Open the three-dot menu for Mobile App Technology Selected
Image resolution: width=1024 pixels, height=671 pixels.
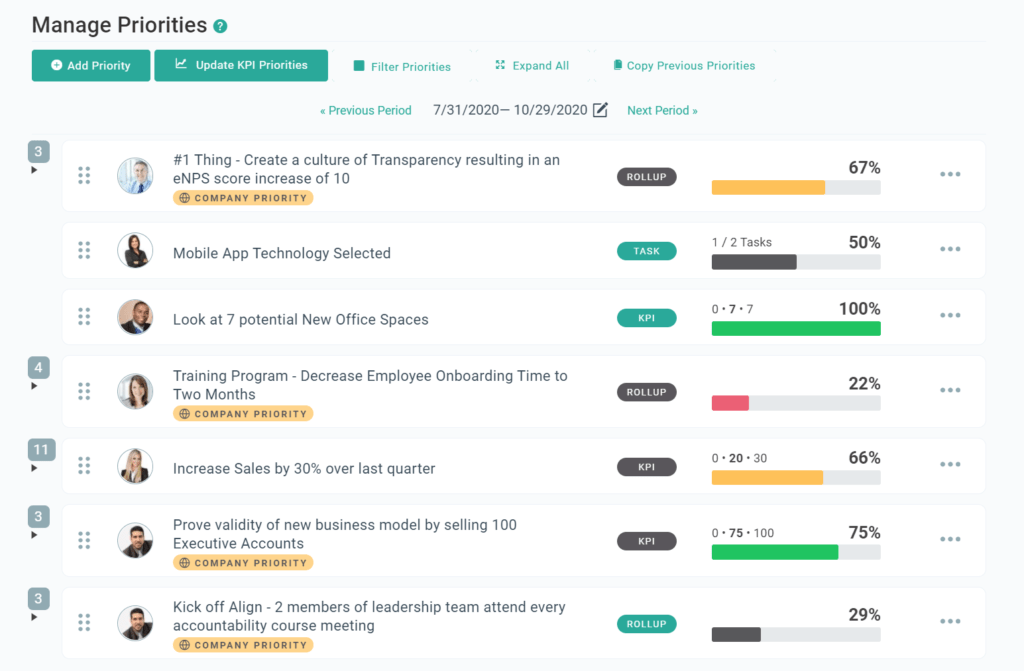point(949,250)
